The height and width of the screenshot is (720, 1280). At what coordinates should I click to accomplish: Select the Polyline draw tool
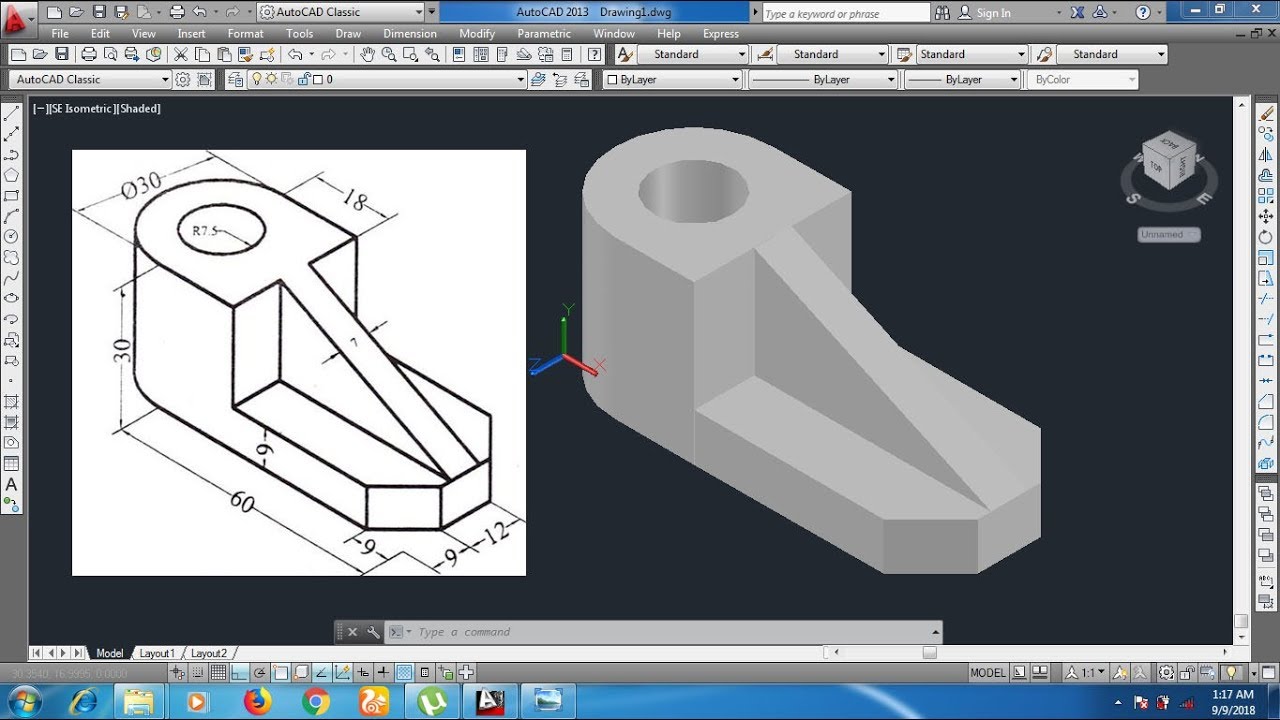tap(12, 154)
